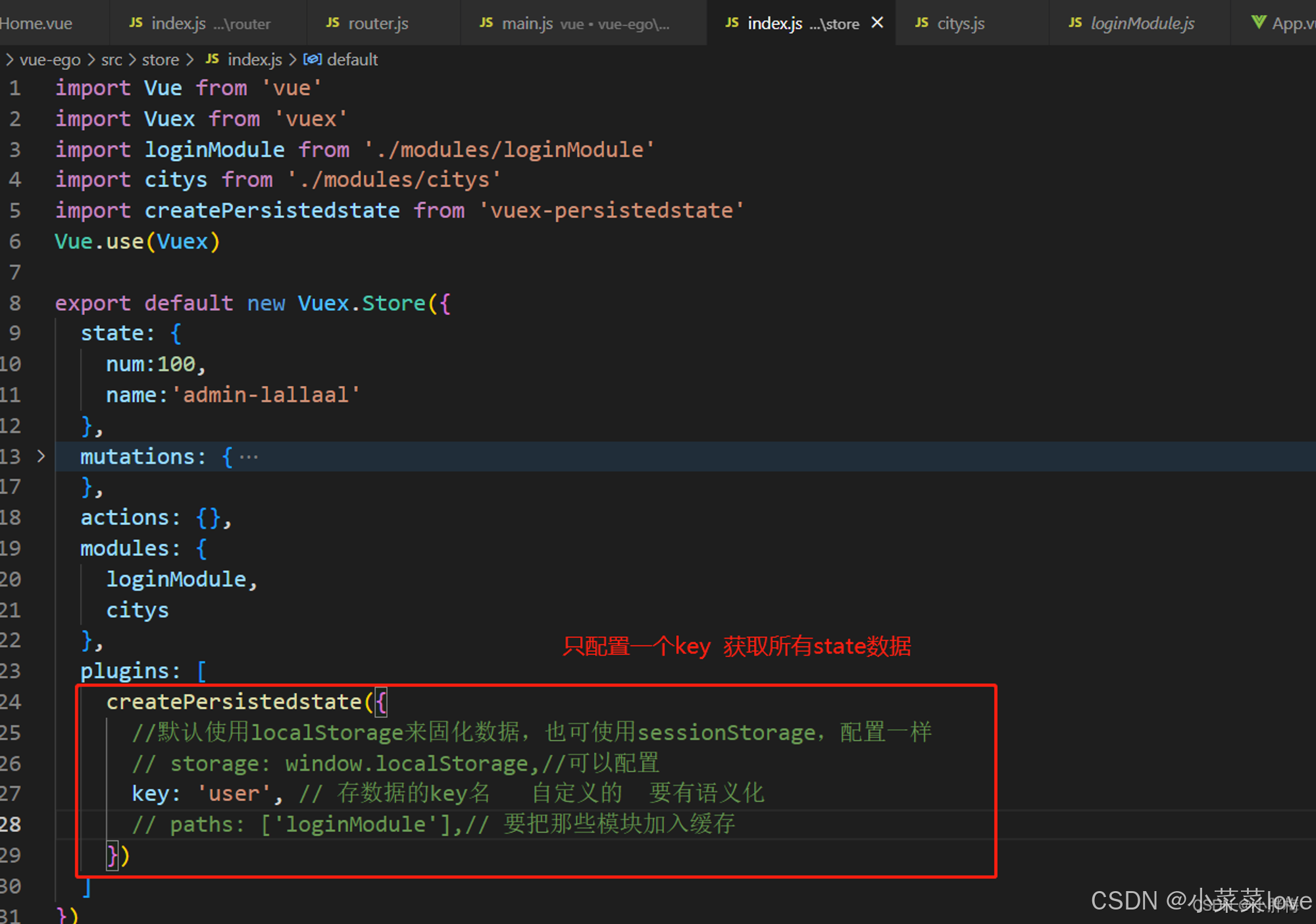Open the App.vue tab

pos(1291,24)
